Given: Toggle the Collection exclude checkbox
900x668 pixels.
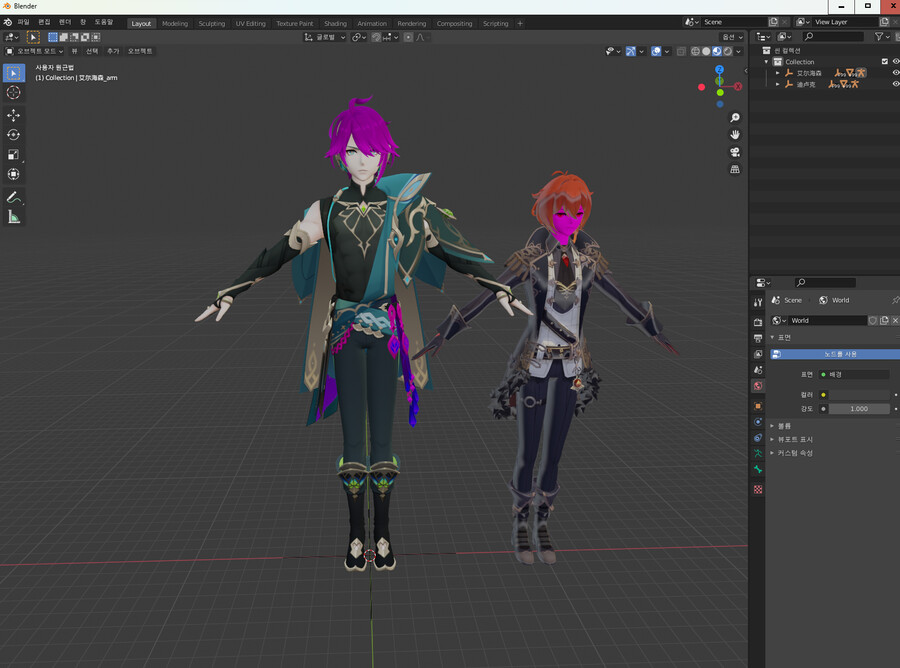Looking at the screenshot, I should 883,62.
